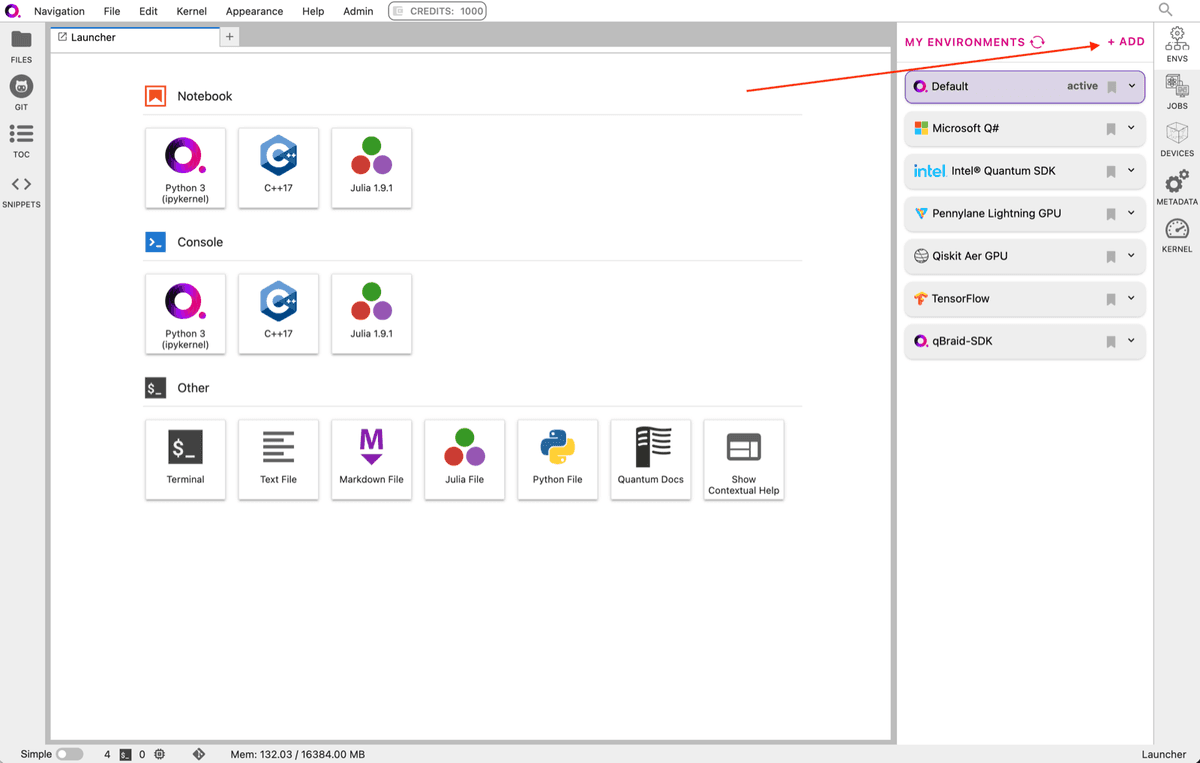The image size is (1200, 763).
Task: Click + ADD to add an environment
Action: 1126,42
